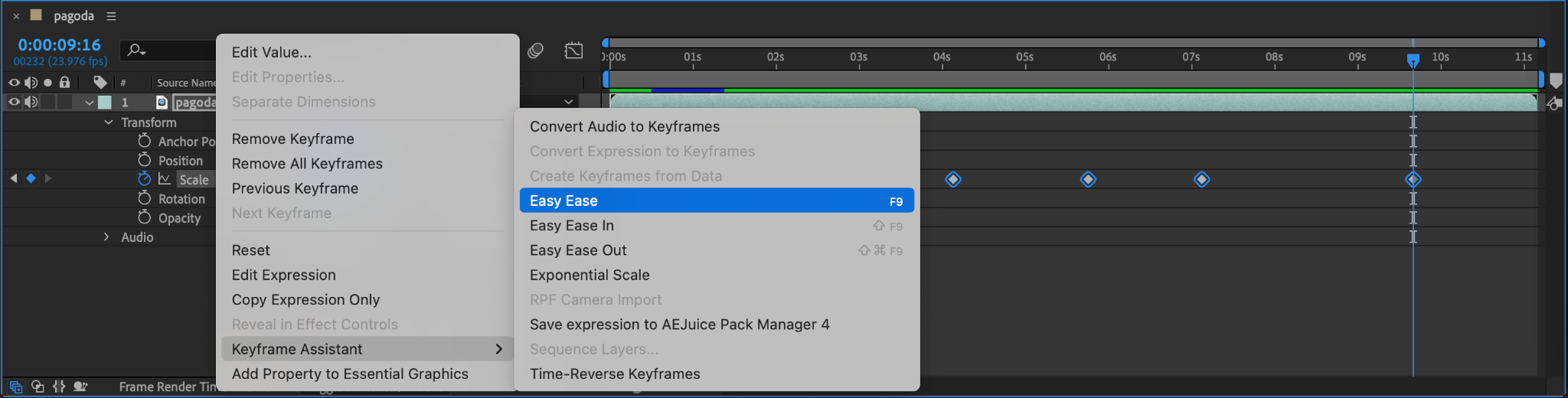The width and height of the screenshot is (1568, 398).
Task: Collapse the Transform property group
Action: pyautogui.click(x=109, y=122)
